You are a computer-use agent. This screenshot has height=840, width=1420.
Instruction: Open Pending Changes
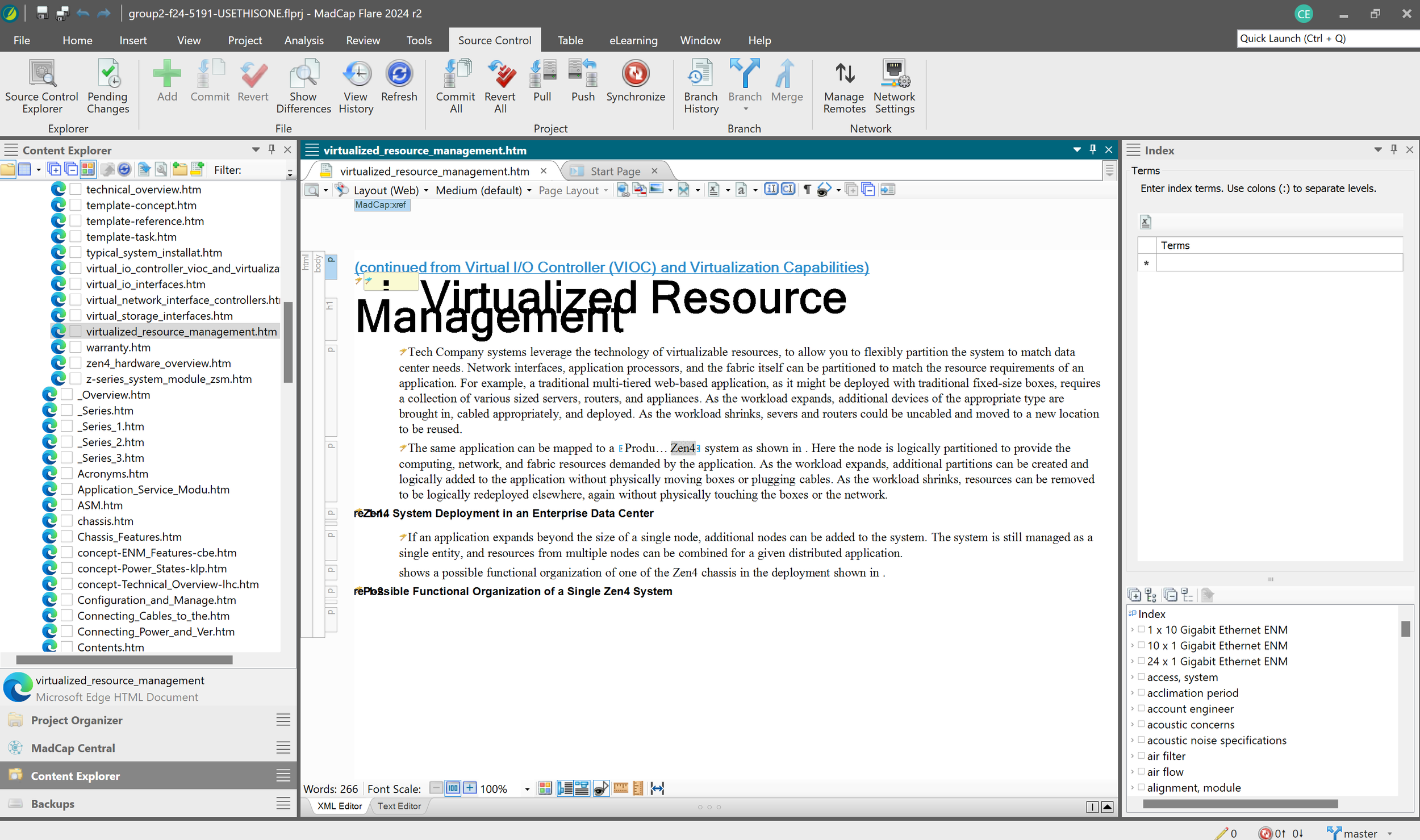(x=108, y=87)
